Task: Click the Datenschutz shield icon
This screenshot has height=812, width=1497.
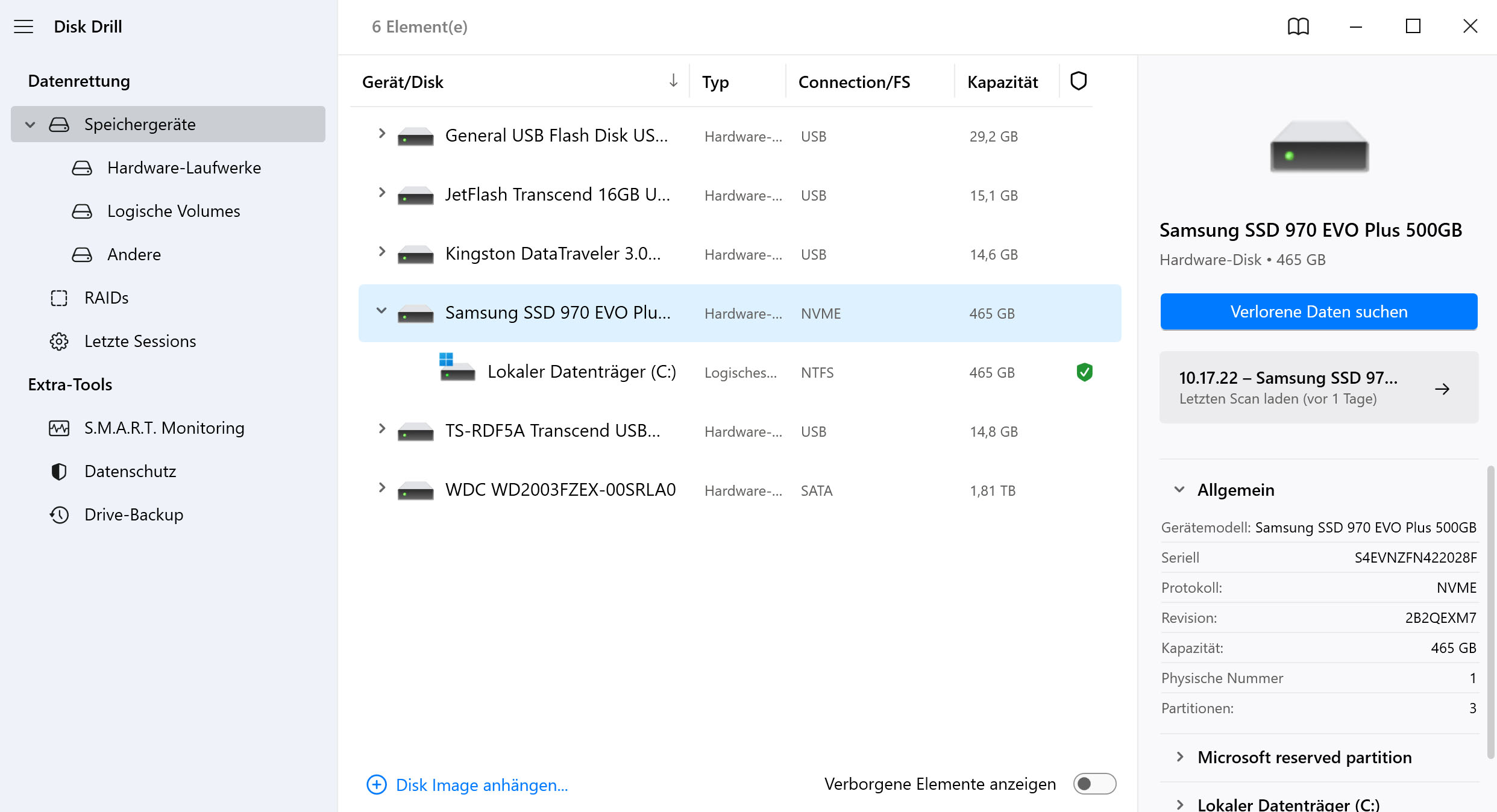Action: coord(59,472)
